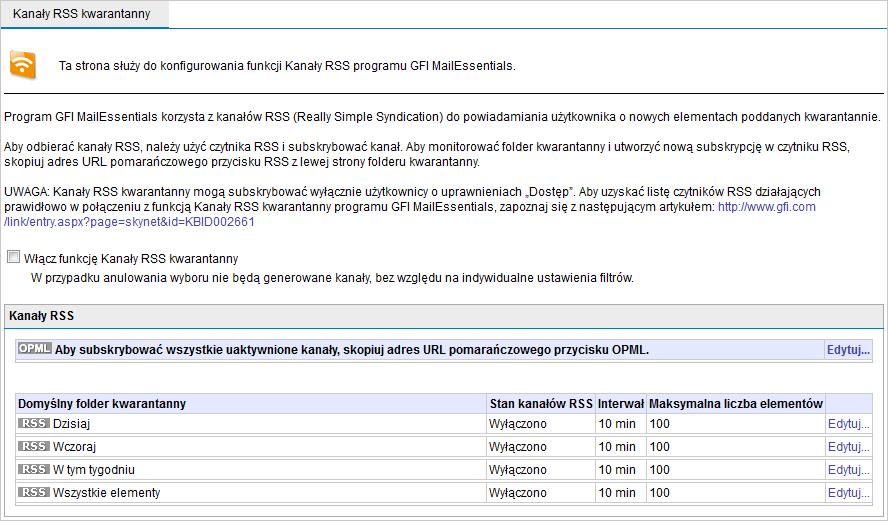
Task: Click Edytuj in the OPML row
Action: pos(848,350)
